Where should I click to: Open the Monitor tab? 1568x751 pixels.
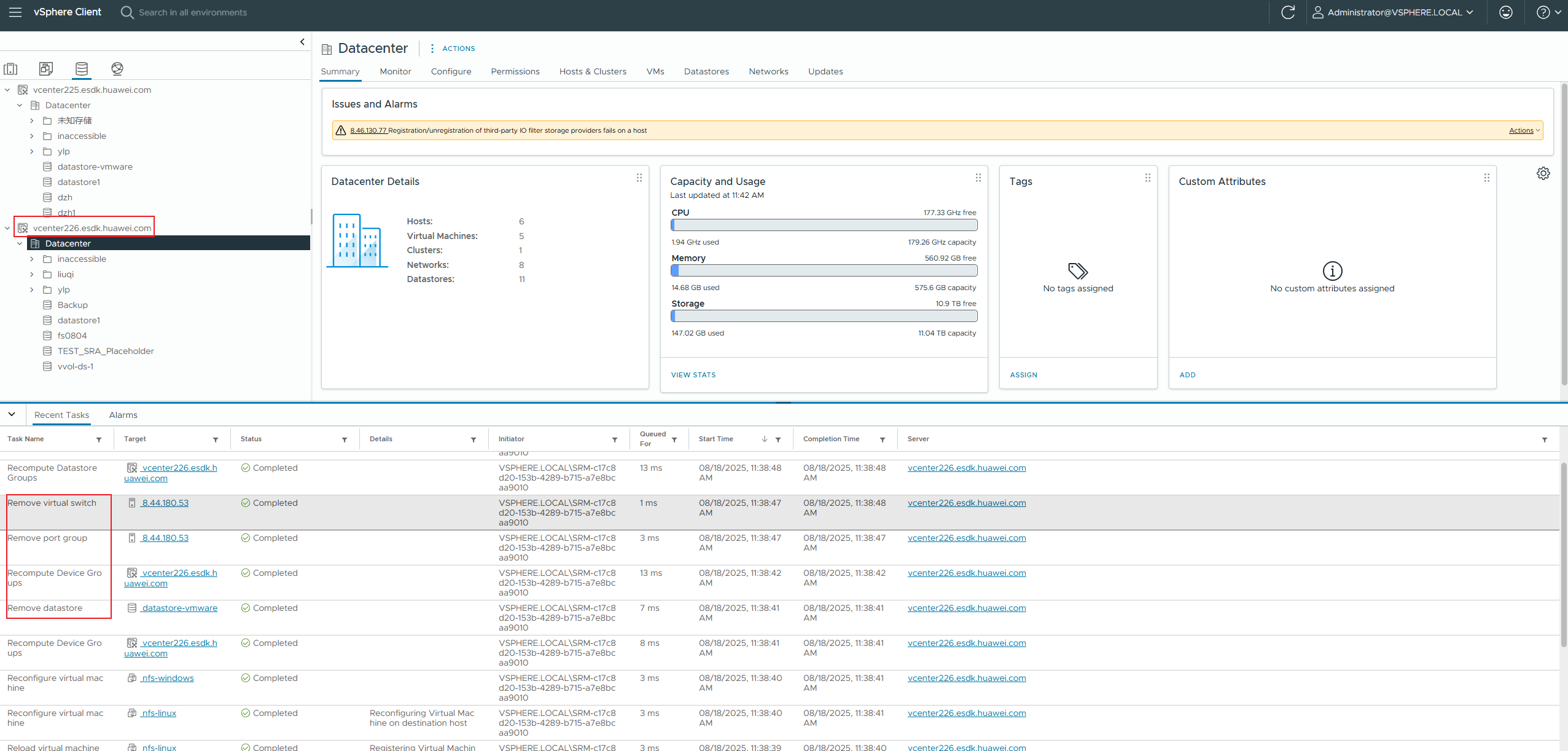click(x=396, y=71)
